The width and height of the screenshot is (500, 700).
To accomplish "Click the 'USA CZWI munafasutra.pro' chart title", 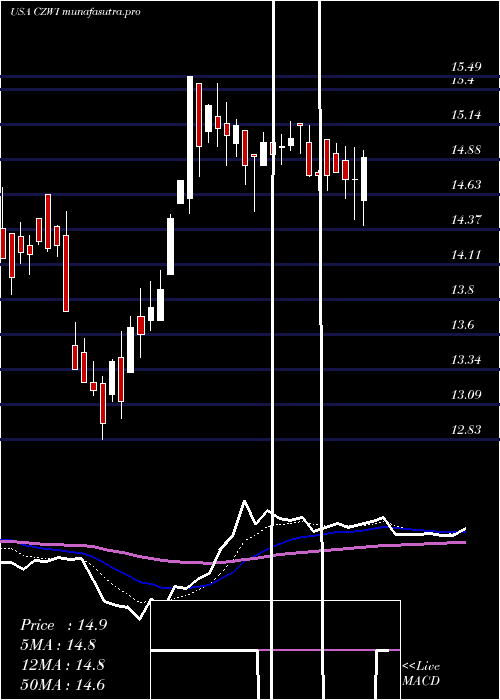I will tap(75, 12).
